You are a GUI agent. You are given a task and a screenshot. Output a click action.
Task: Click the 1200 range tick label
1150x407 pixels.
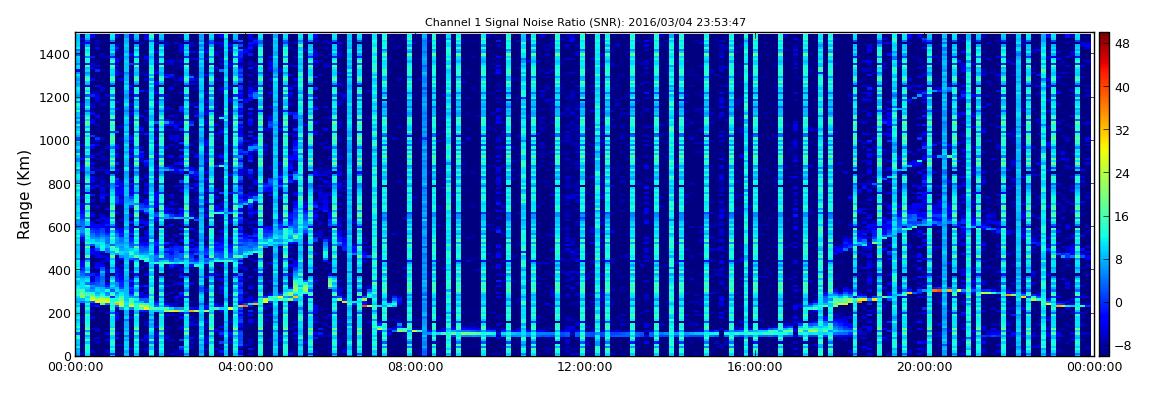pyautogui.click(x=56, y=98)
